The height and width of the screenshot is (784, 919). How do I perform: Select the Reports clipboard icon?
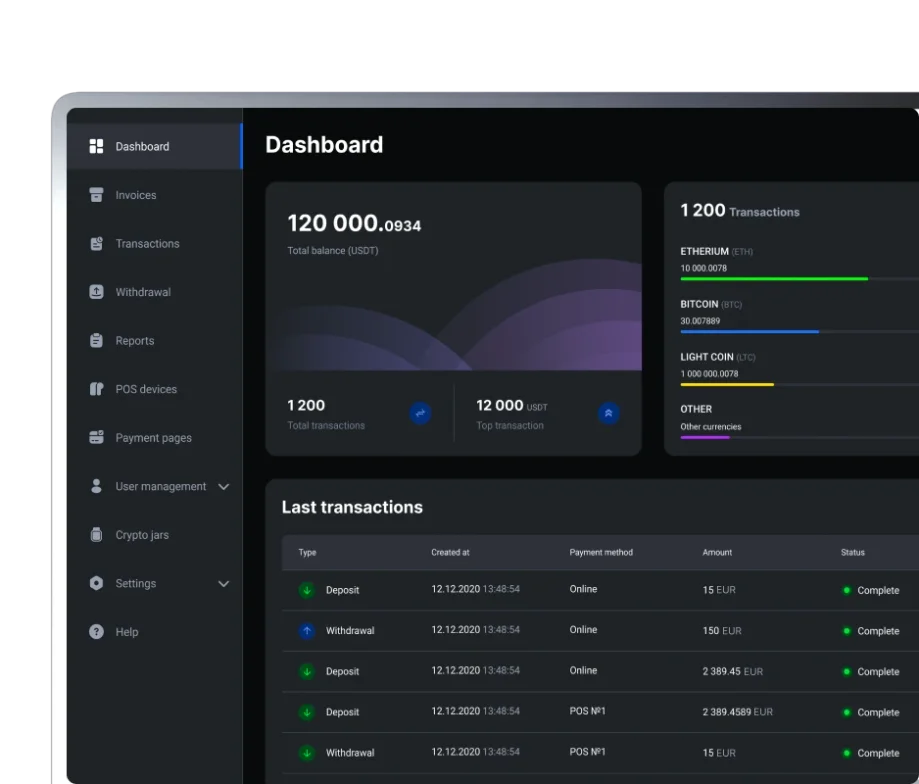click(96, 341)
